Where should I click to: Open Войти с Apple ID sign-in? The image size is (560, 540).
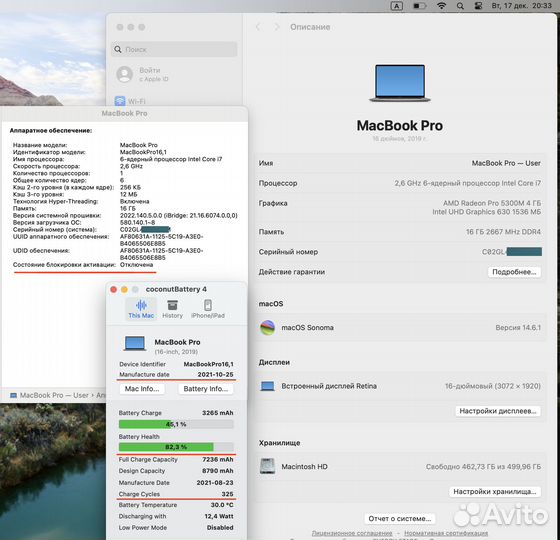(154, 74)
